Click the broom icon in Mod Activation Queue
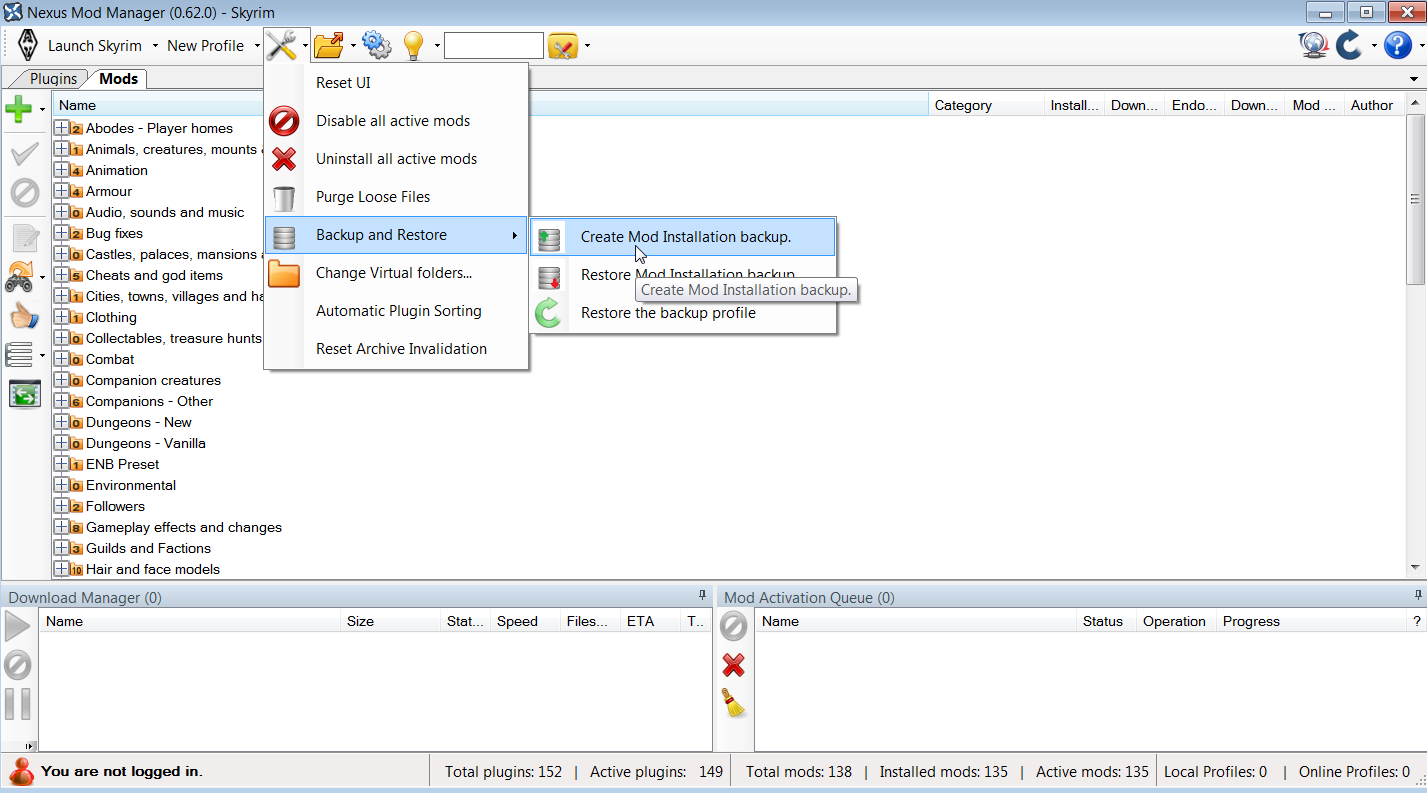The image size is (1427, 793). (x=733, y=703)
